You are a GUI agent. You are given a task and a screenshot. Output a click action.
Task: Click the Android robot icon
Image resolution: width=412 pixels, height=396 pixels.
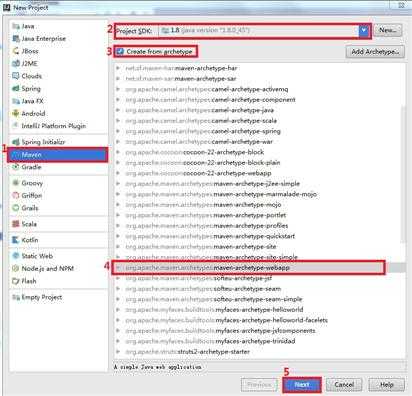pyautogui.click(x=16, y=113)
